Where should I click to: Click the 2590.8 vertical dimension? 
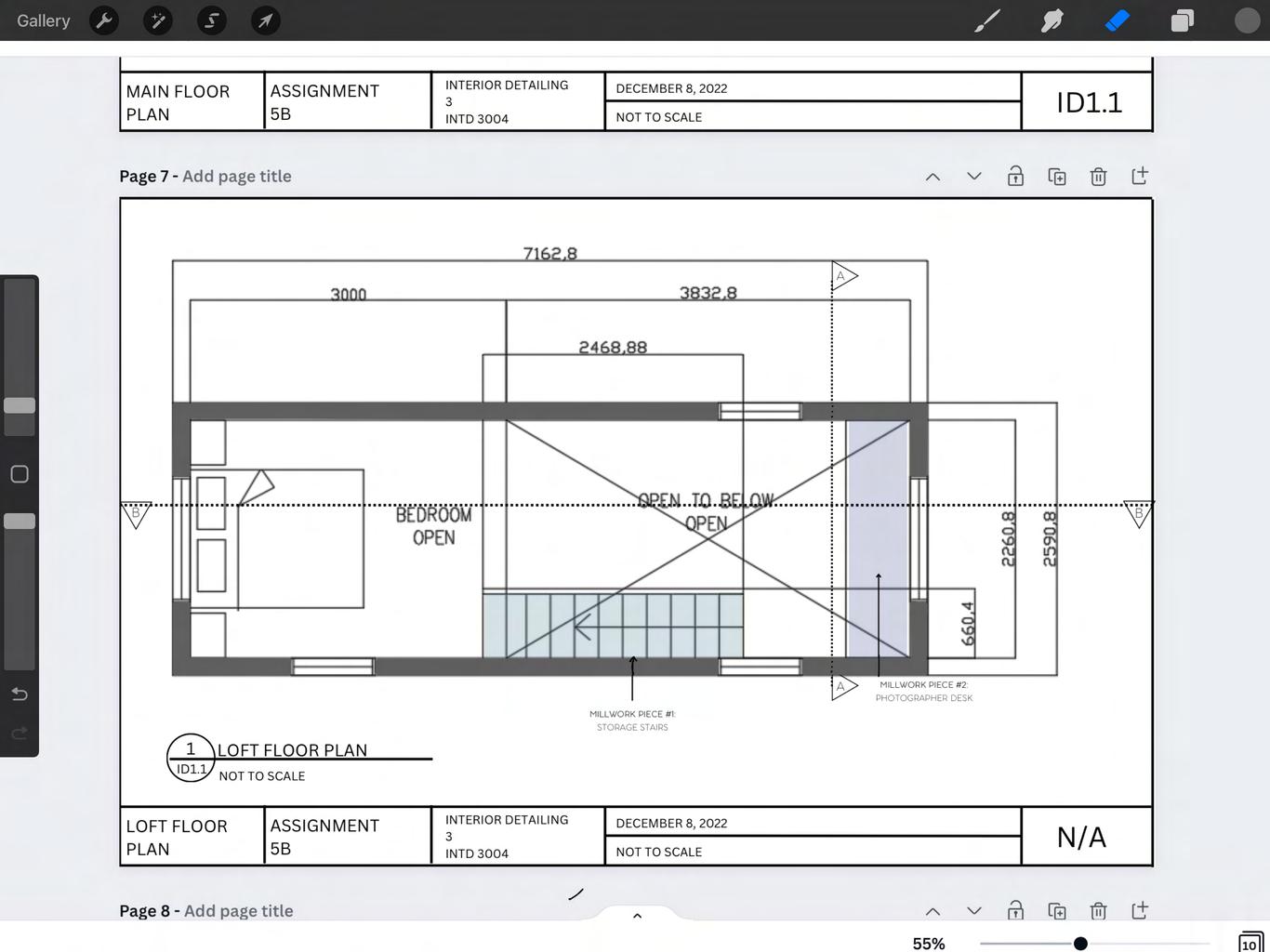[1050, 538]
